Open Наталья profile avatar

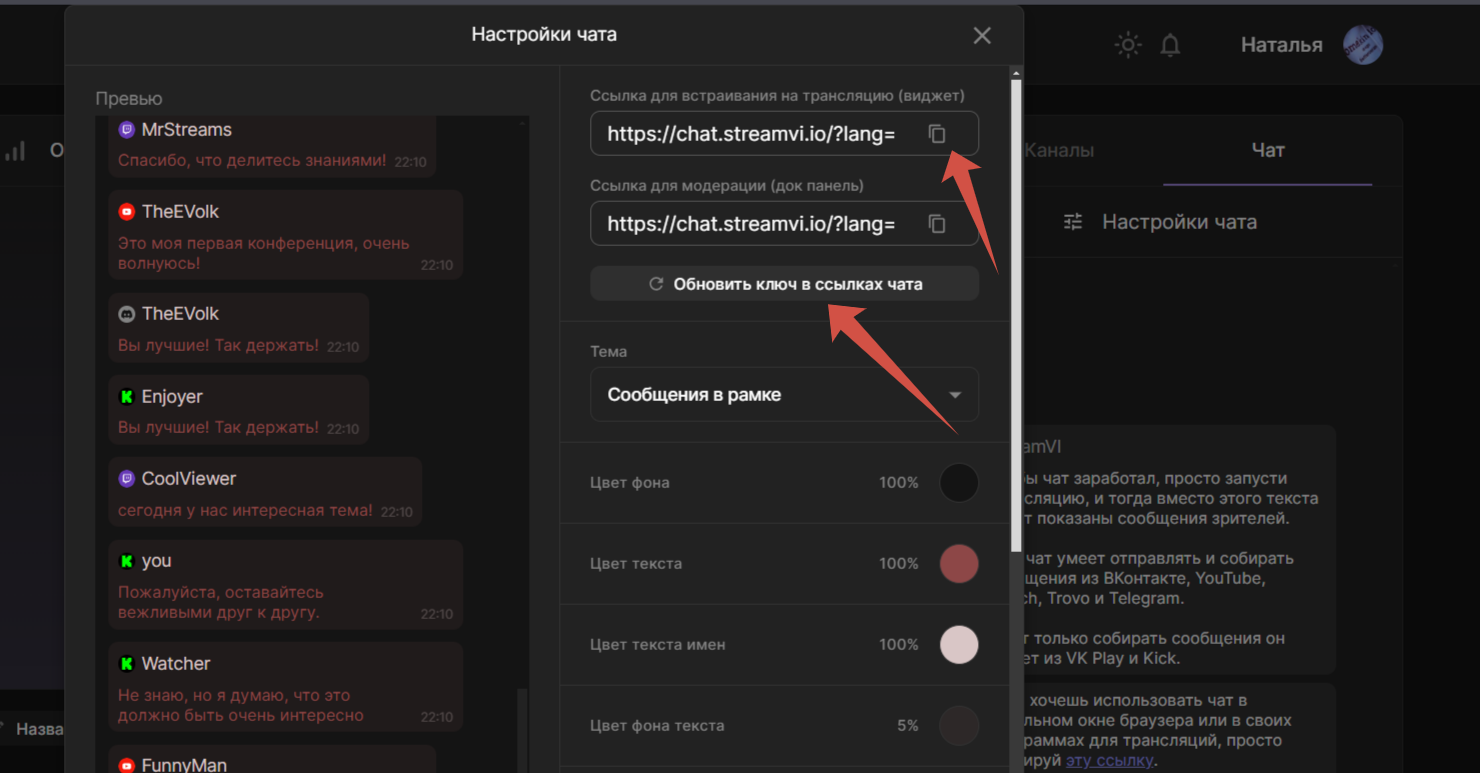click(1363, 45)
